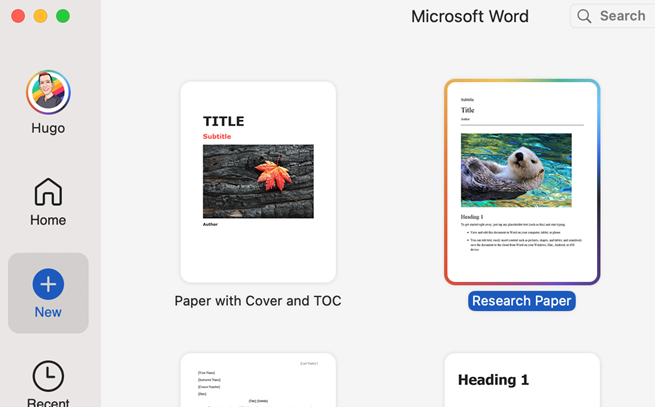
Task: Click the Research Paper label
Action: [x=522, y=301]
